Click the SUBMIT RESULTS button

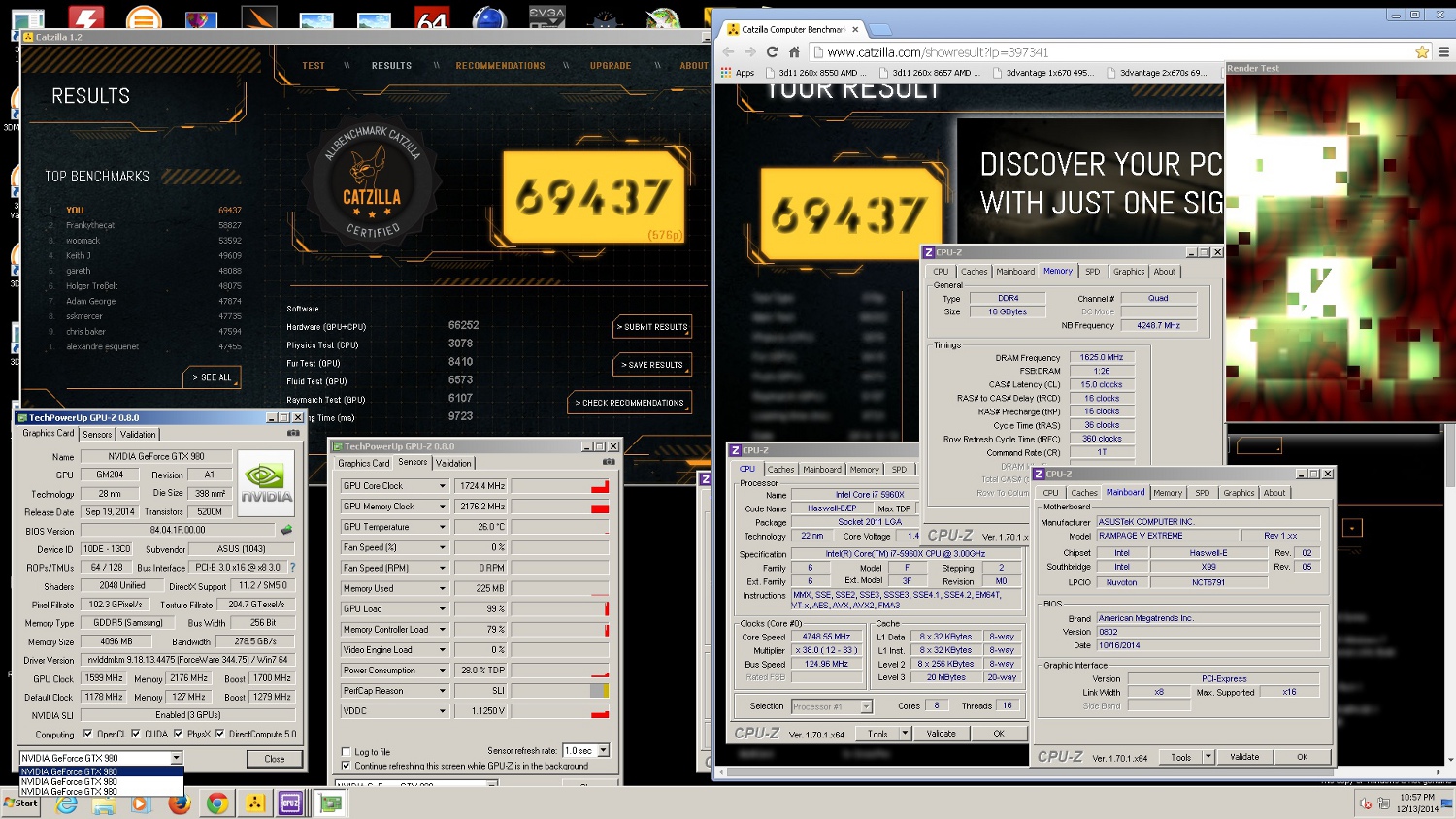tap(652, 327)
